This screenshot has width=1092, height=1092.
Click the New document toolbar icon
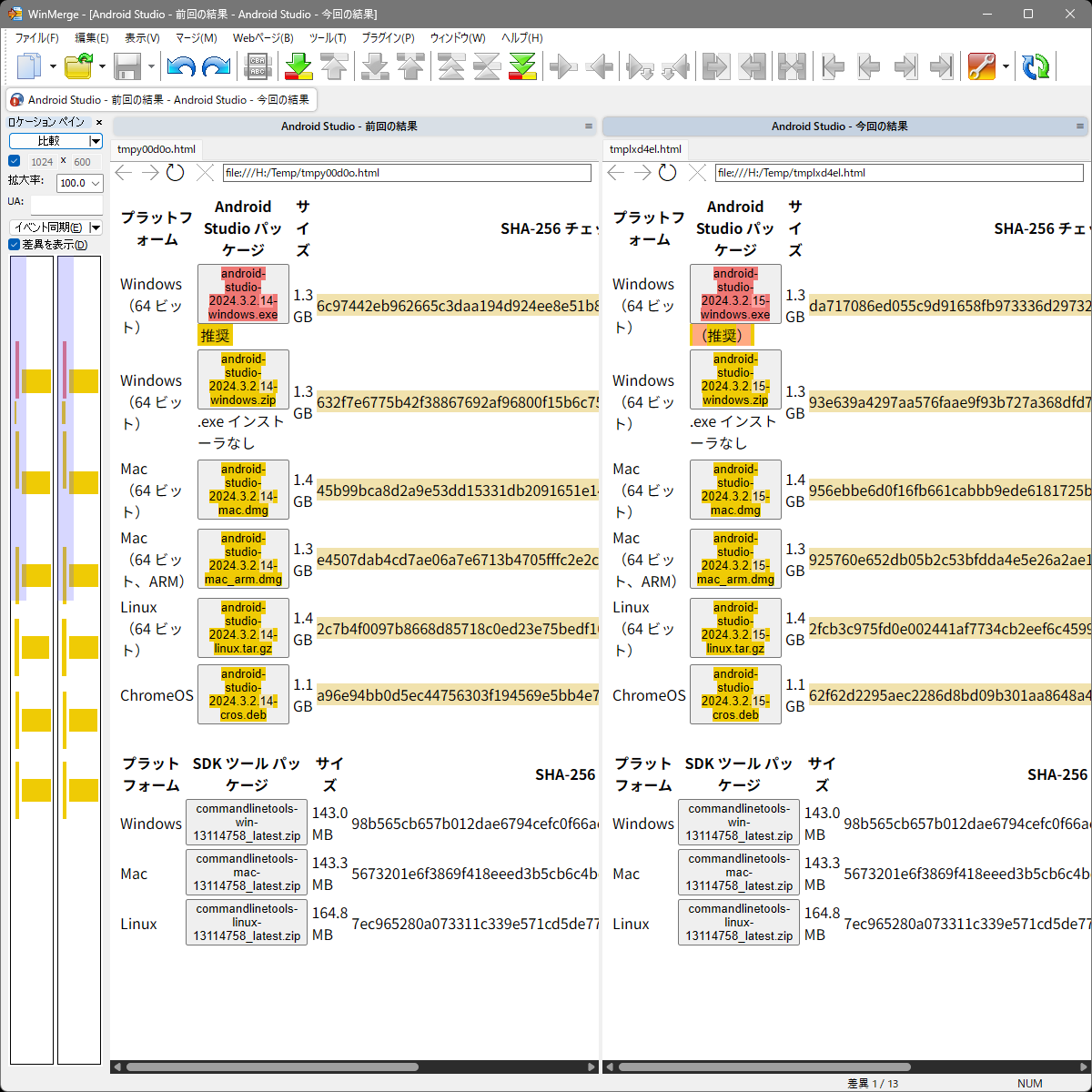pyautogui.click(x=29, y=66)
